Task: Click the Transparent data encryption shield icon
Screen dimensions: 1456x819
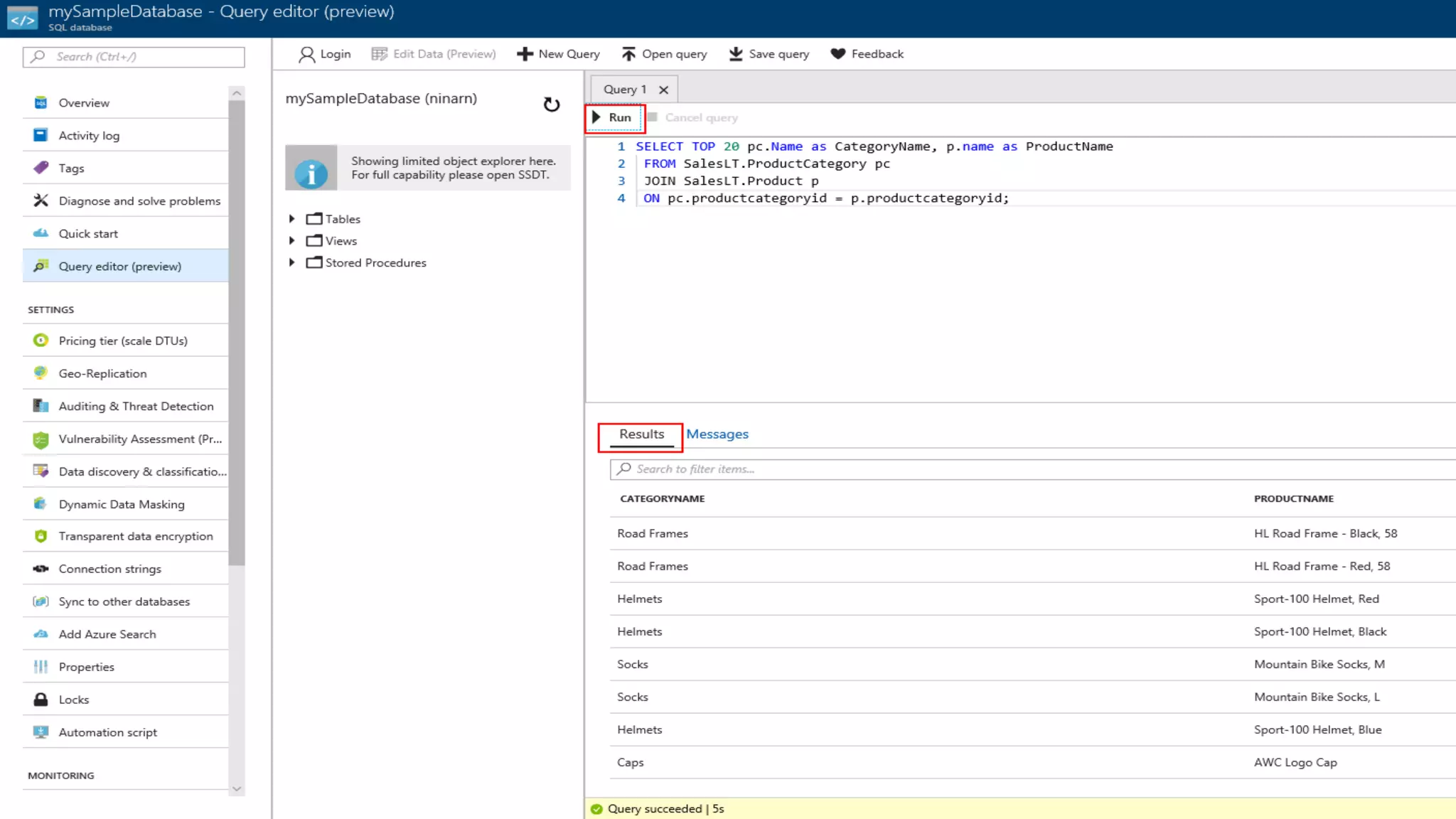Action: point(41,536)
